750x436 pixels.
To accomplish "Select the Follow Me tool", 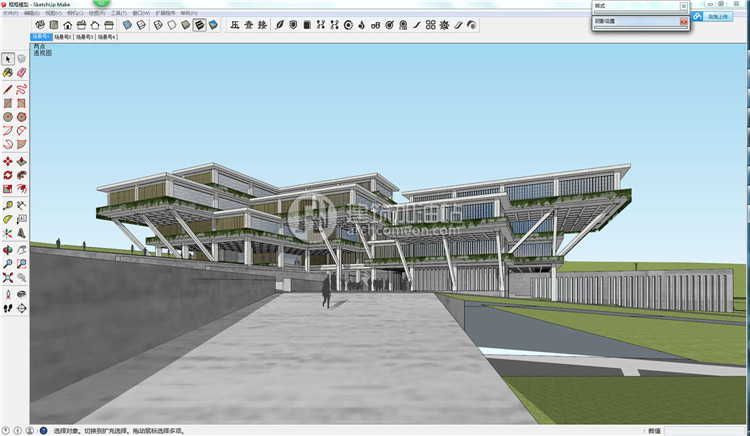I will pyautogui.click(x=22, y=175).
